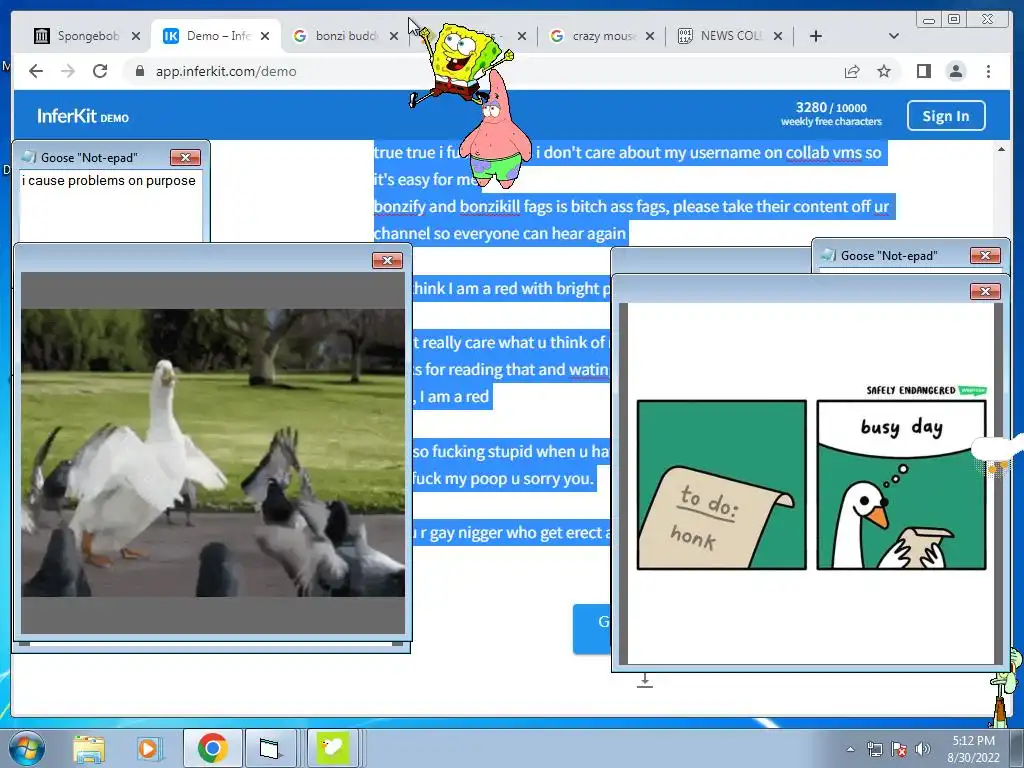Open the Chrome profile menu
1024x768 pixels.
click(956, 71)
